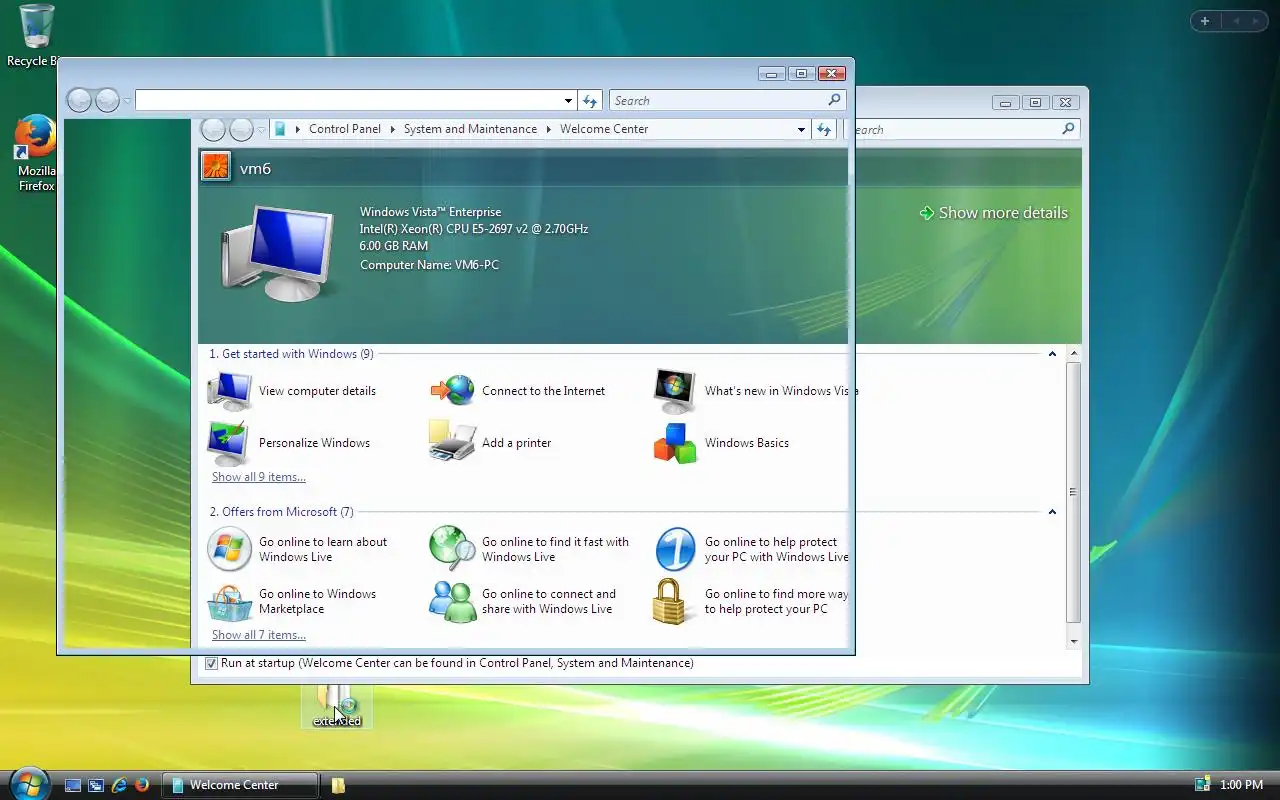Collapse Get started with Windows section
The height and width of the screenshot is (800, 1280).
[1052, 354]
